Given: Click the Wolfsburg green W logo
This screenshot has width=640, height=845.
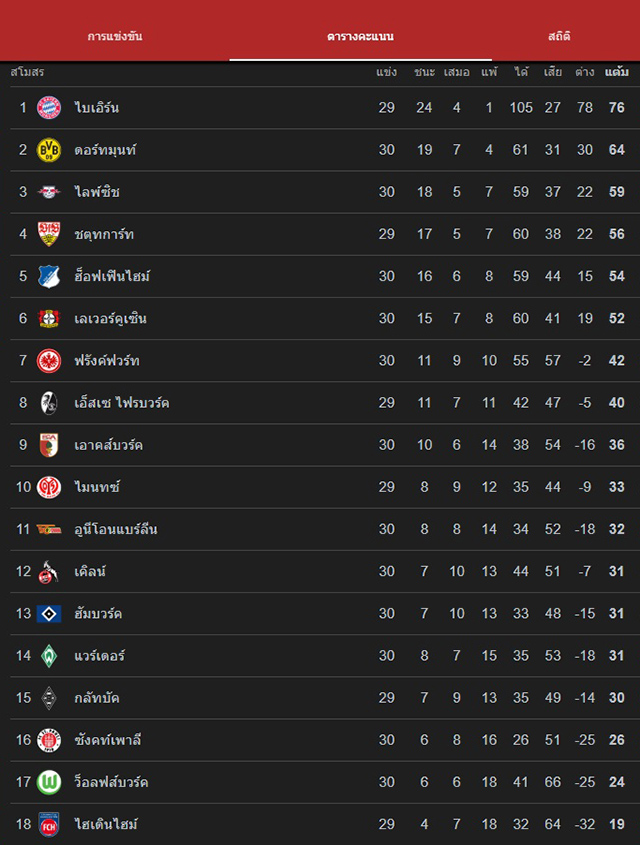Looking at the screenshot, I should [49, 782].
